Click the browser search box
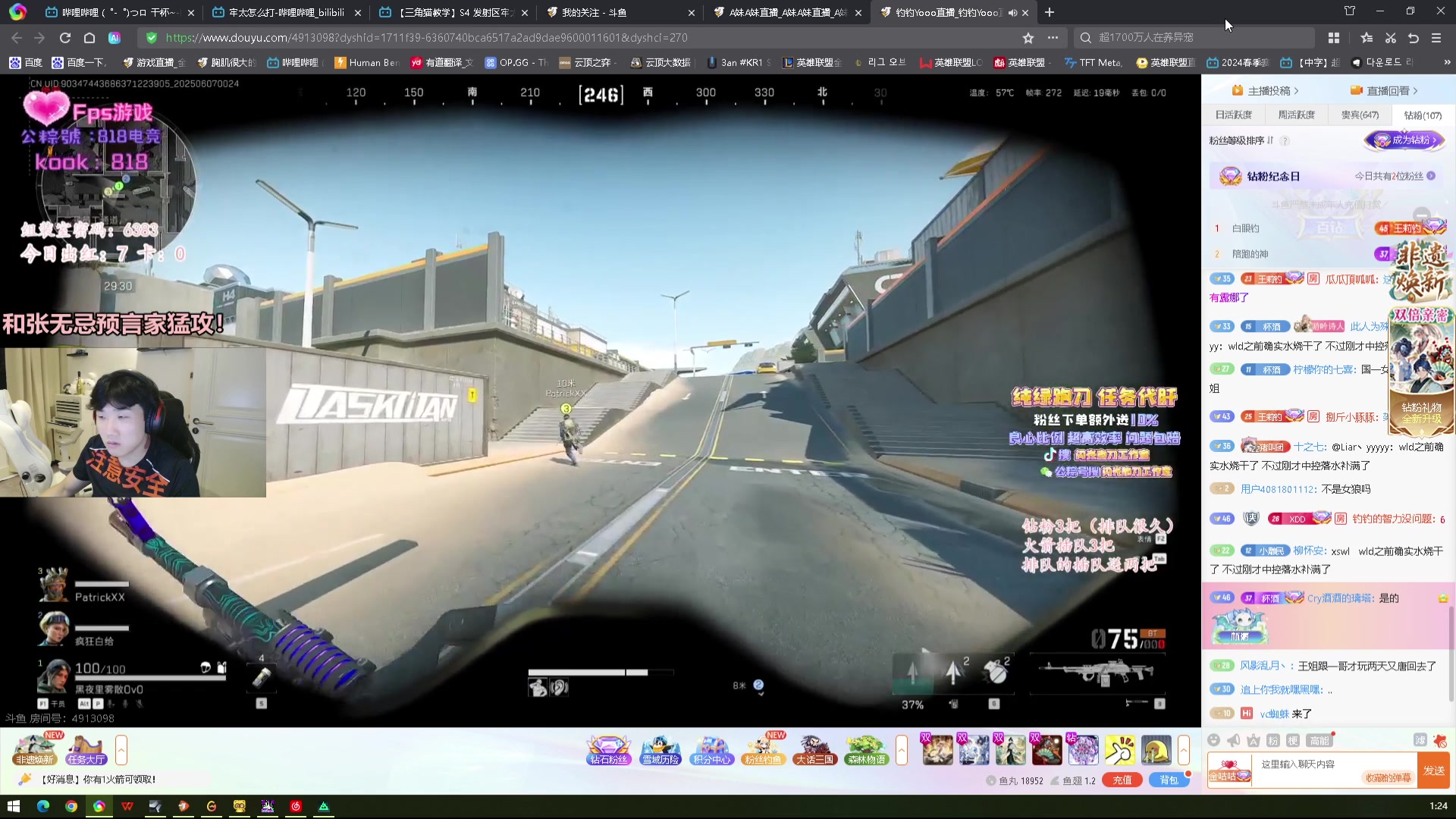Screen dimensions: 1456x819 [x=1194, y=38]
